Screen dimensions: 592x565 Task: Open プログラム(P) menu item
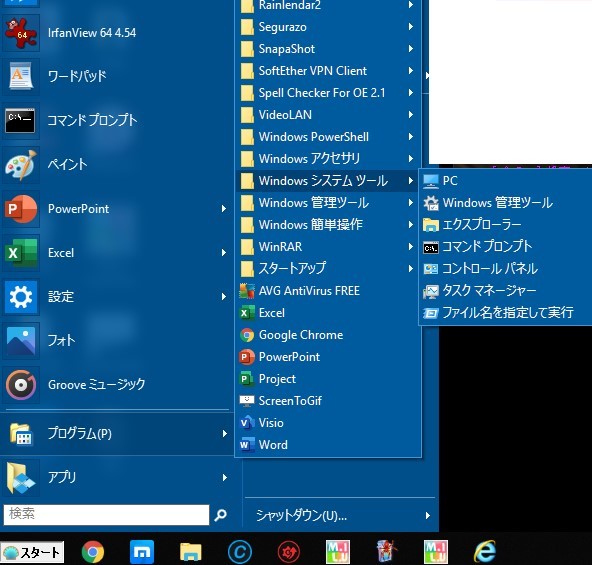(117, 434)
